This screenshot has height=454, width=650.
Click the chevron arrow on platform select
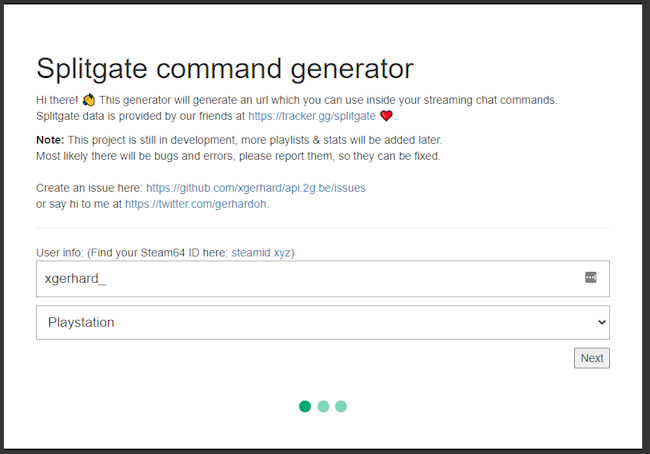click(601, 322)
